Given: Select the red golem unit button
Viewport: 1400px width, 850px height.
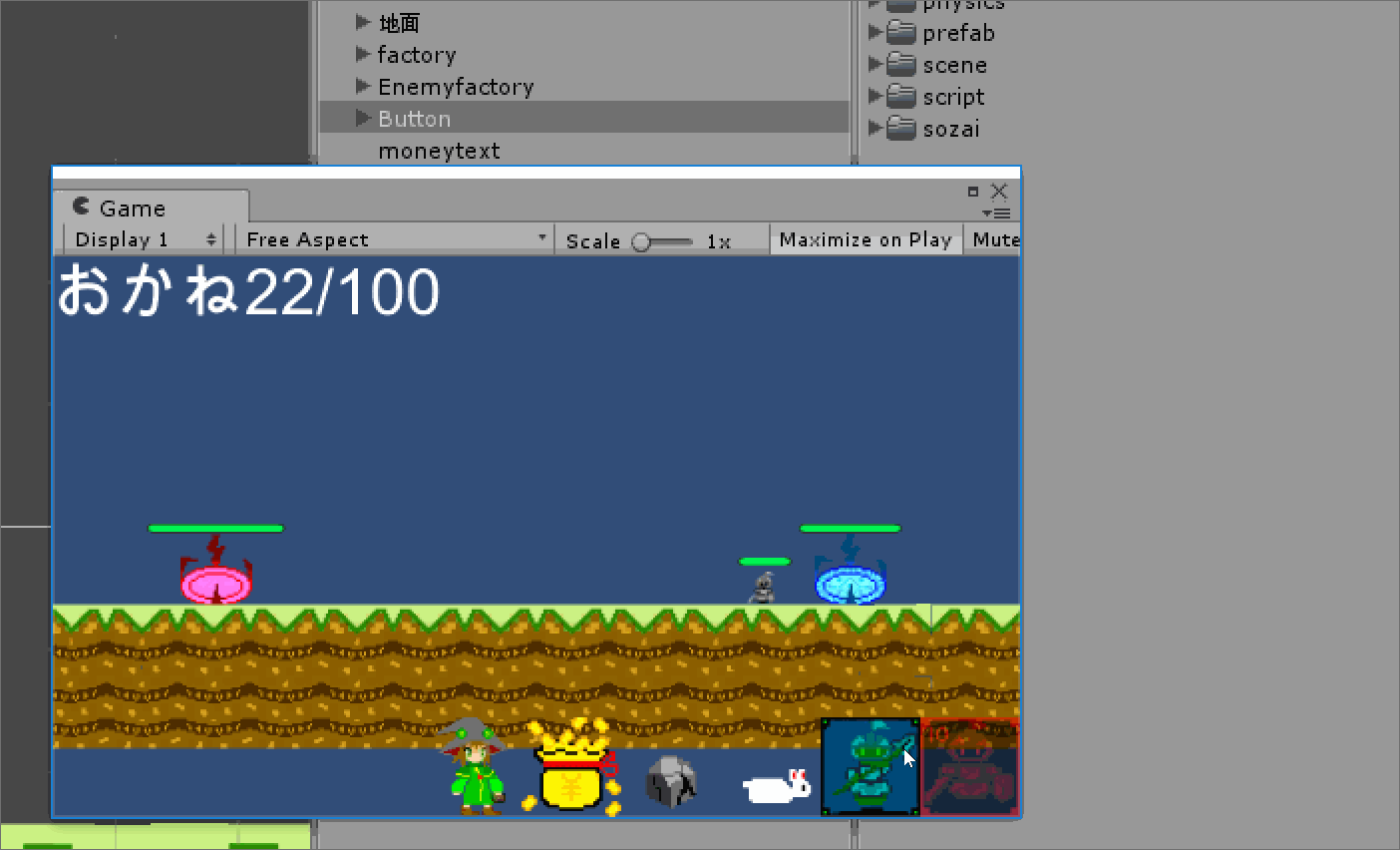Looking at the screenshot, I should pos(969,766).
